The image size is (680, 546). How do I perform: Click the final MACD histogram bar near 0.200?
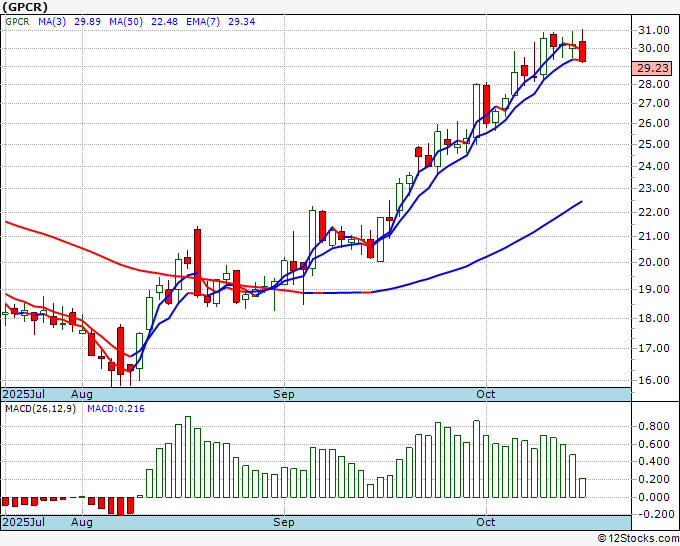582,488
